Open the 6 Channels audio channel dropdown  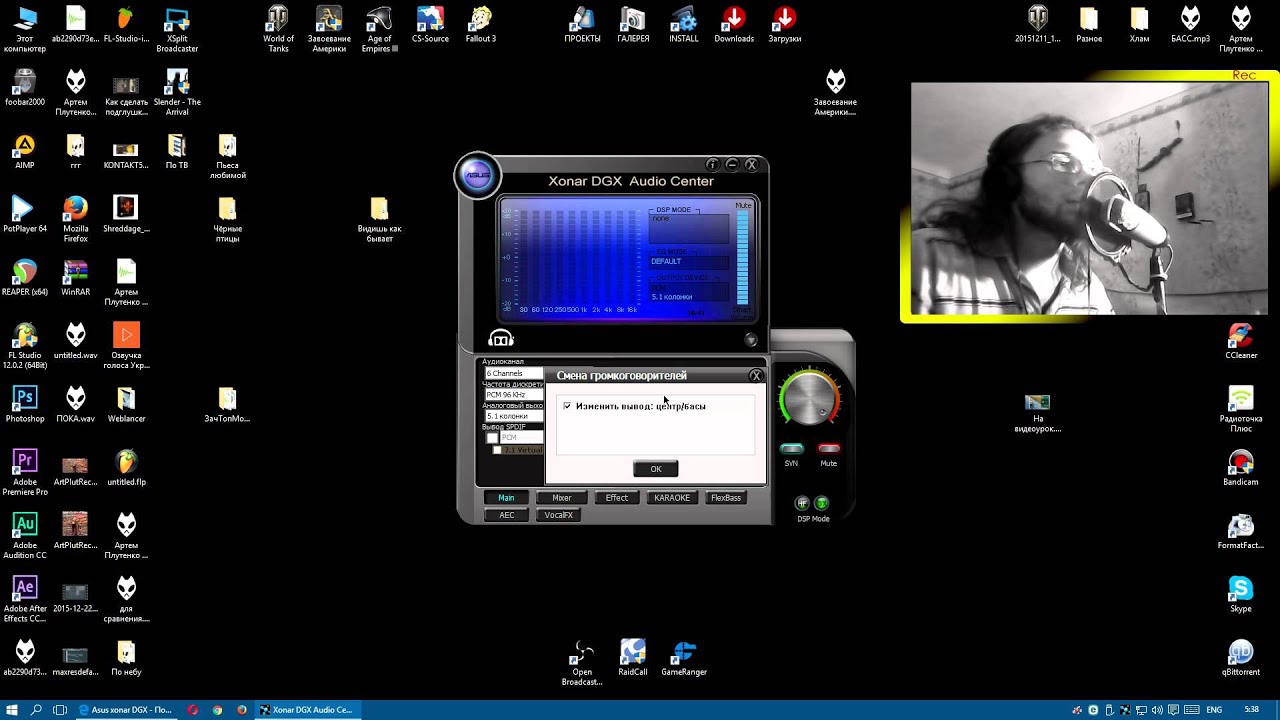coord(513,373)
